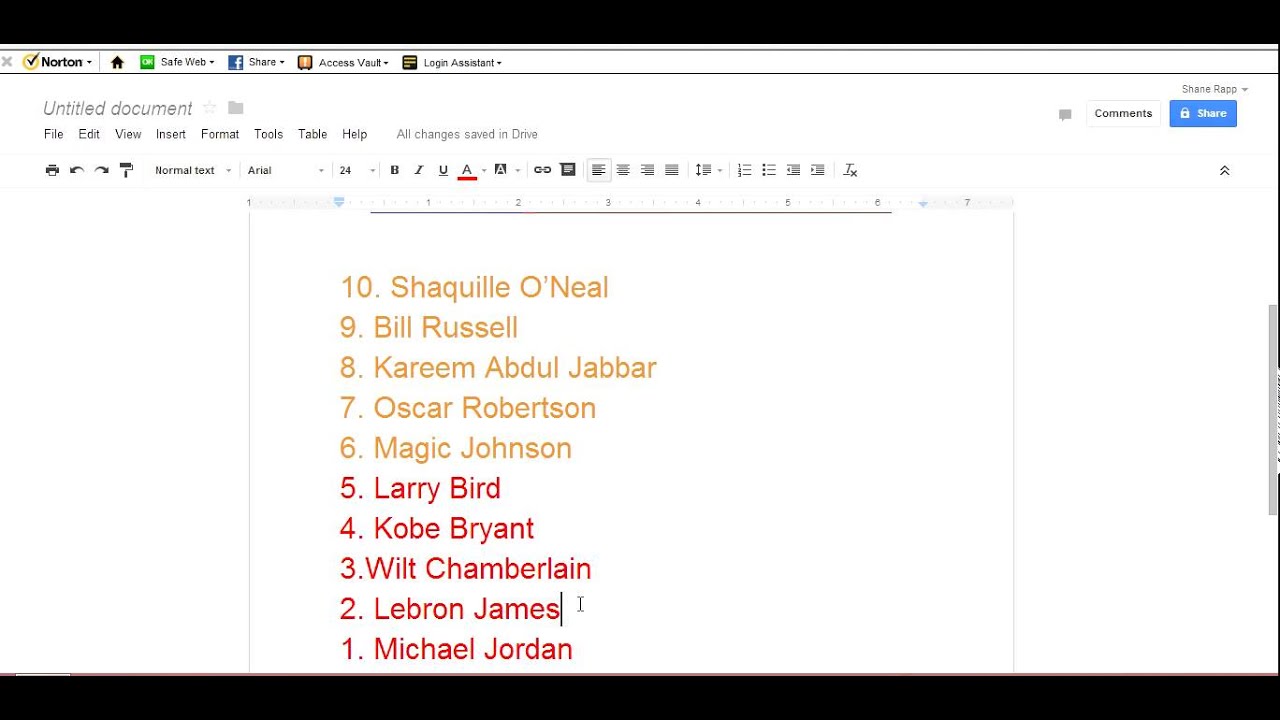Click the line 5. Larry Bird
Screen dimensions: 1280x720
[420, 488]
